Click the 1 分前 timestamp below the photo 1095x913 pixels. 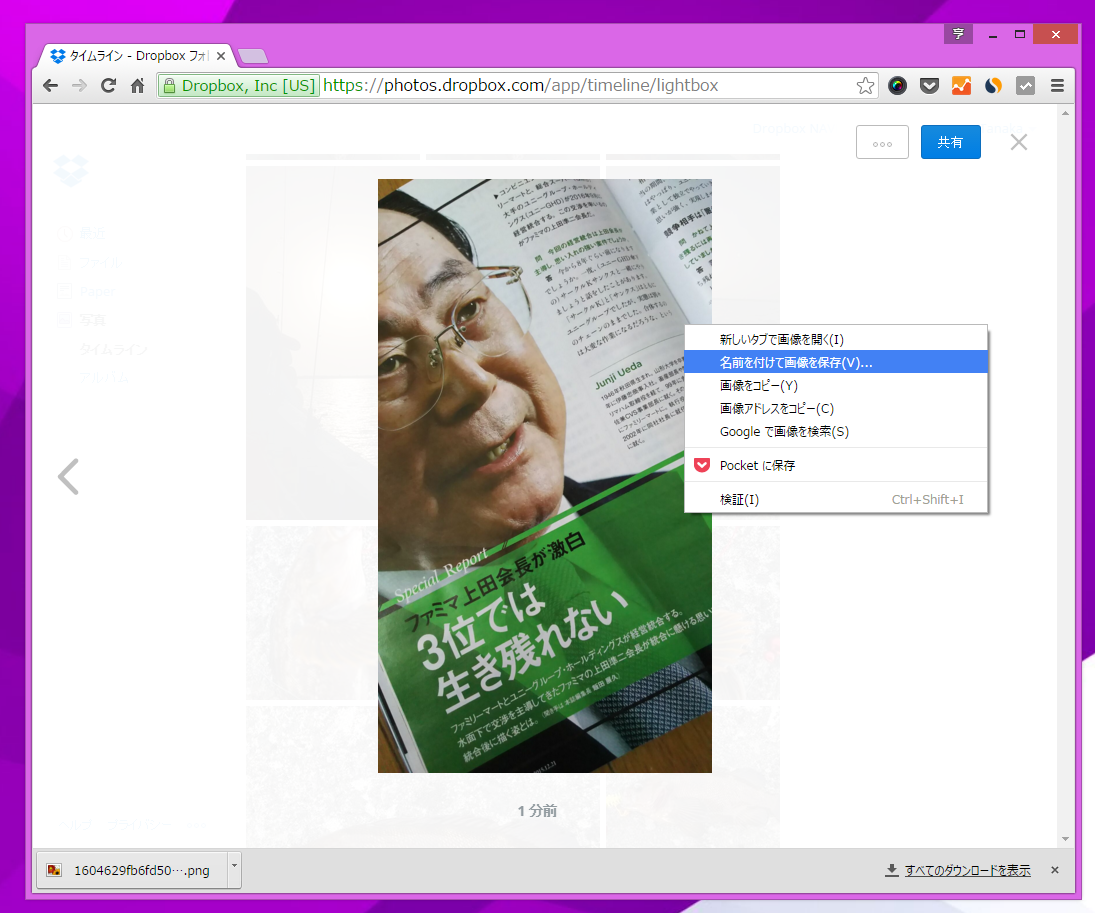(537, 811)
